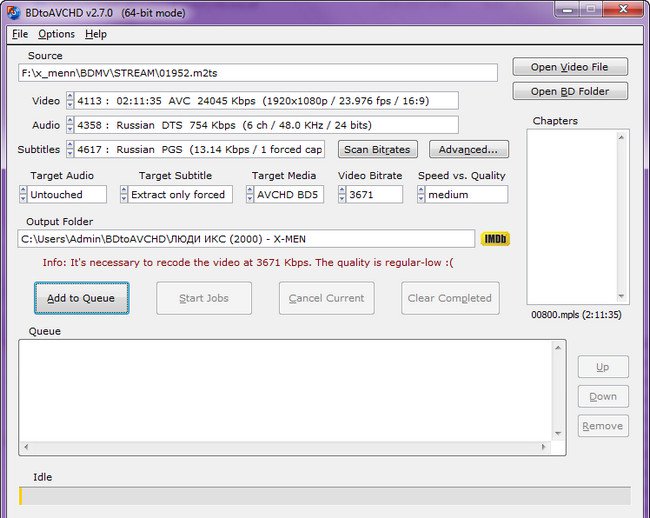Step down the Target Audio option
This screenshot has width=650, height=518.
[23, 198]
